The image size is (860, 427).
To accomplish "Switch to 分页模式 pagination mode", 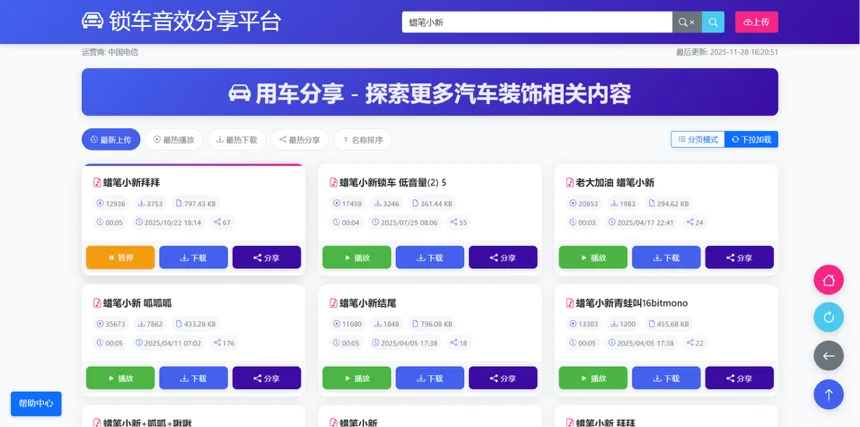I will click(697, 140).
